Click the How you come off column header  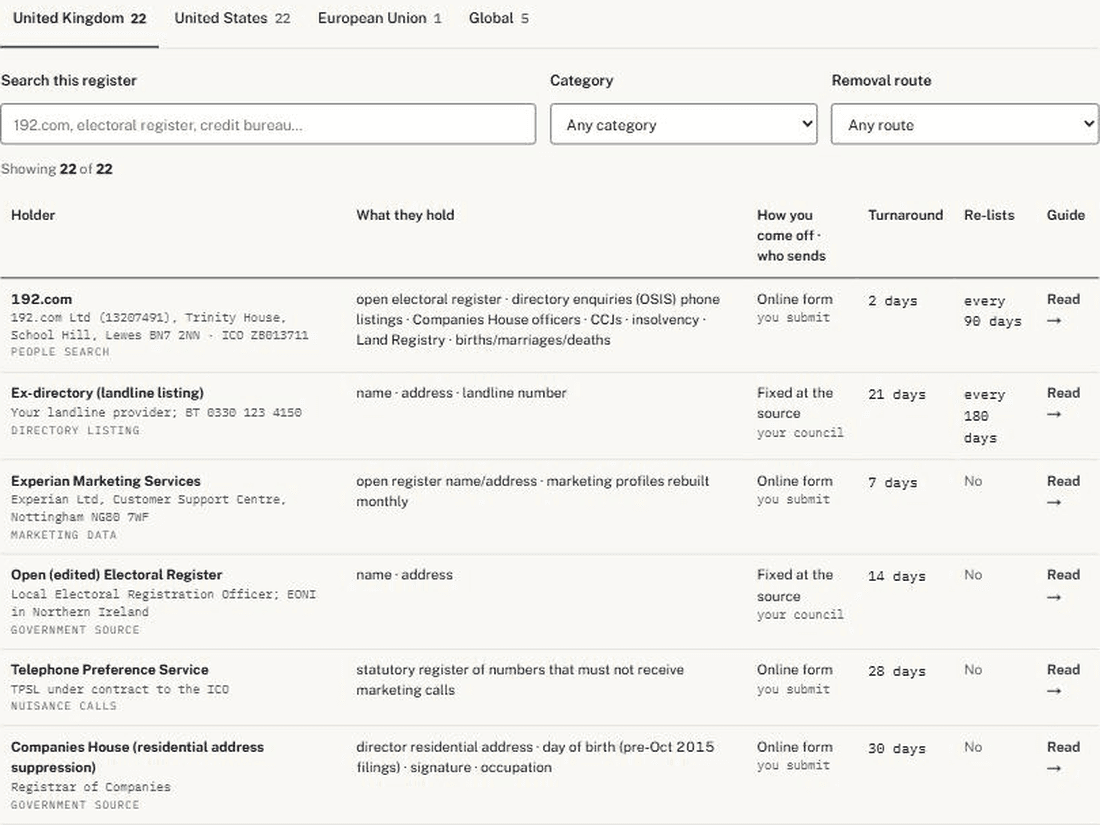point(791,235)
